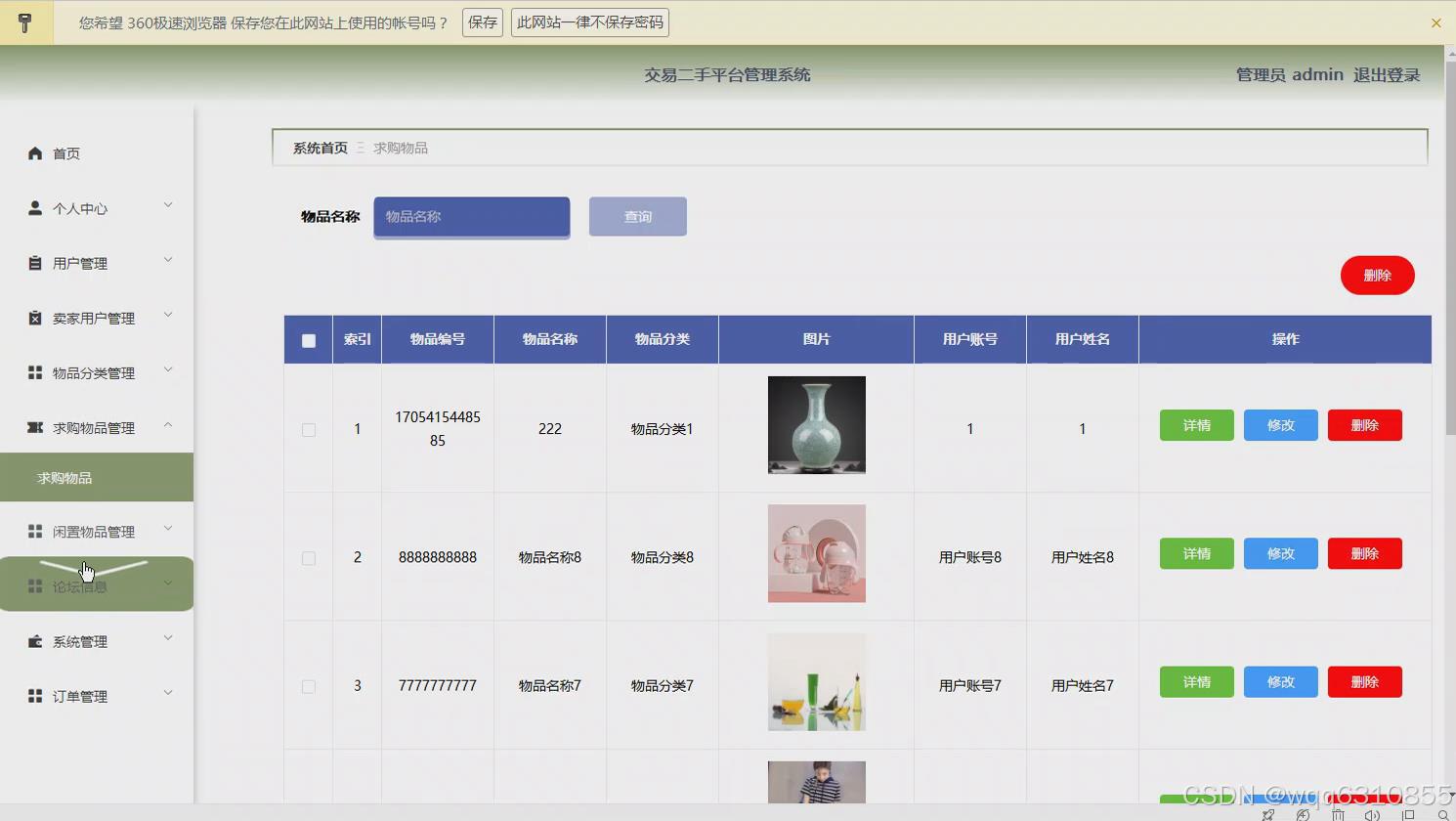Click the 8888888888 item number cell
This screenshot has width=1456, height=821.
438,557
